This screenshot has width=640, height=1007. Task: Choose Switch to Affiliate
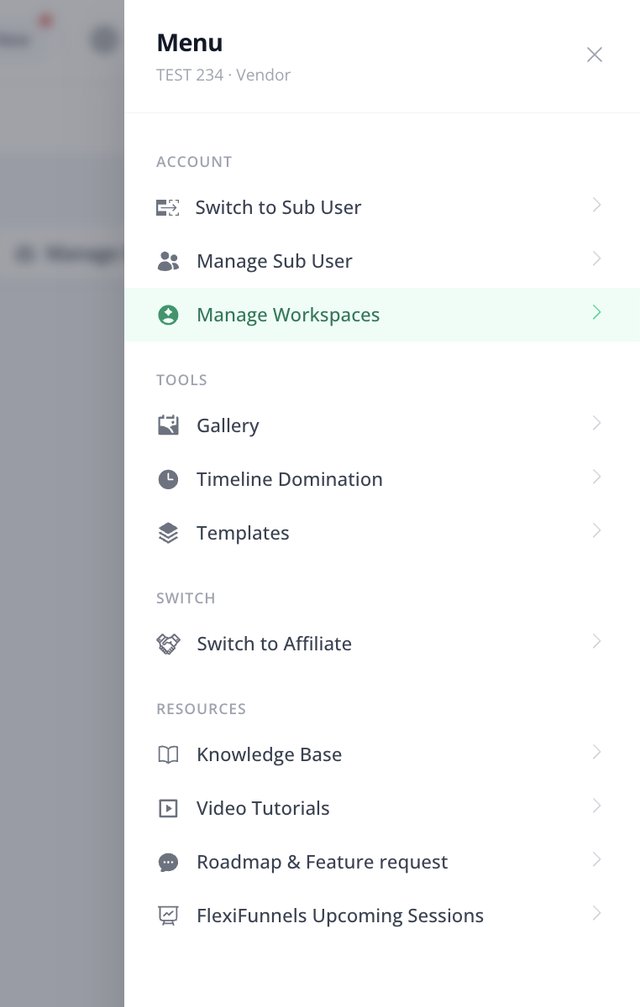pos(382,644)
